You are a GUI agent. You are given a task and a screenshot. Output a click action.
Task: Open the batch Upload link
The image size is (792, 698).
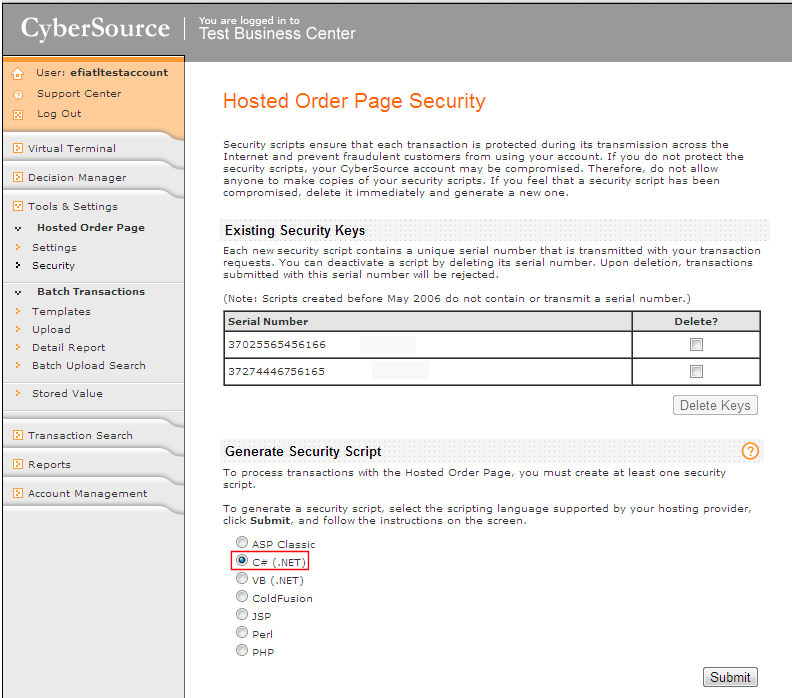pos(51,329)
